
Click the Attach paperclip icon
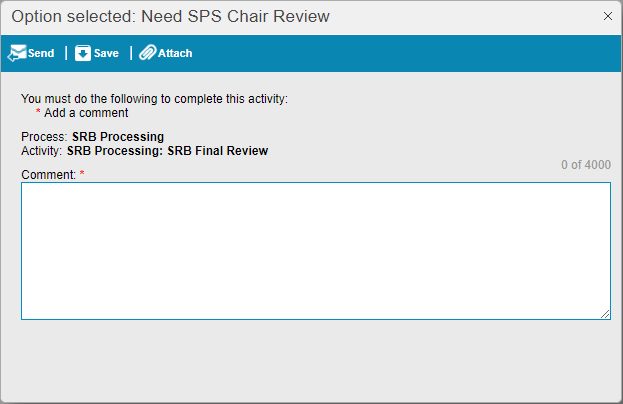(147, 52)
